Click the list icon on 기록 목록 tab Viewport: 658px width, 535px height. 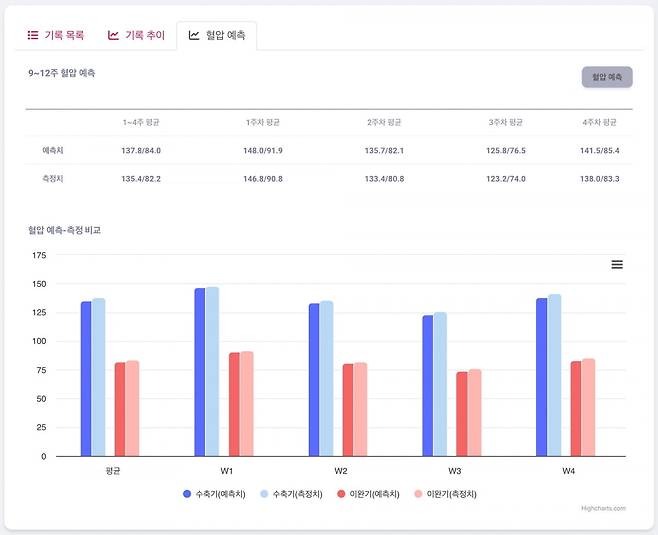[33, 36]
